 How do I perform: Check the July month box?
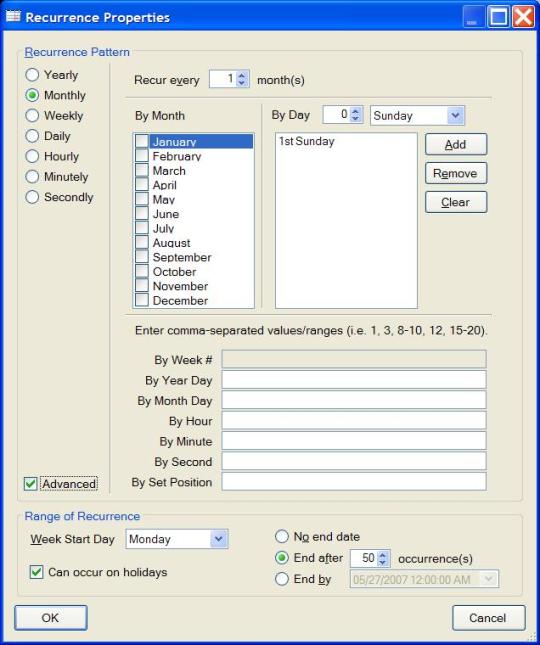[x=142, y=228]
